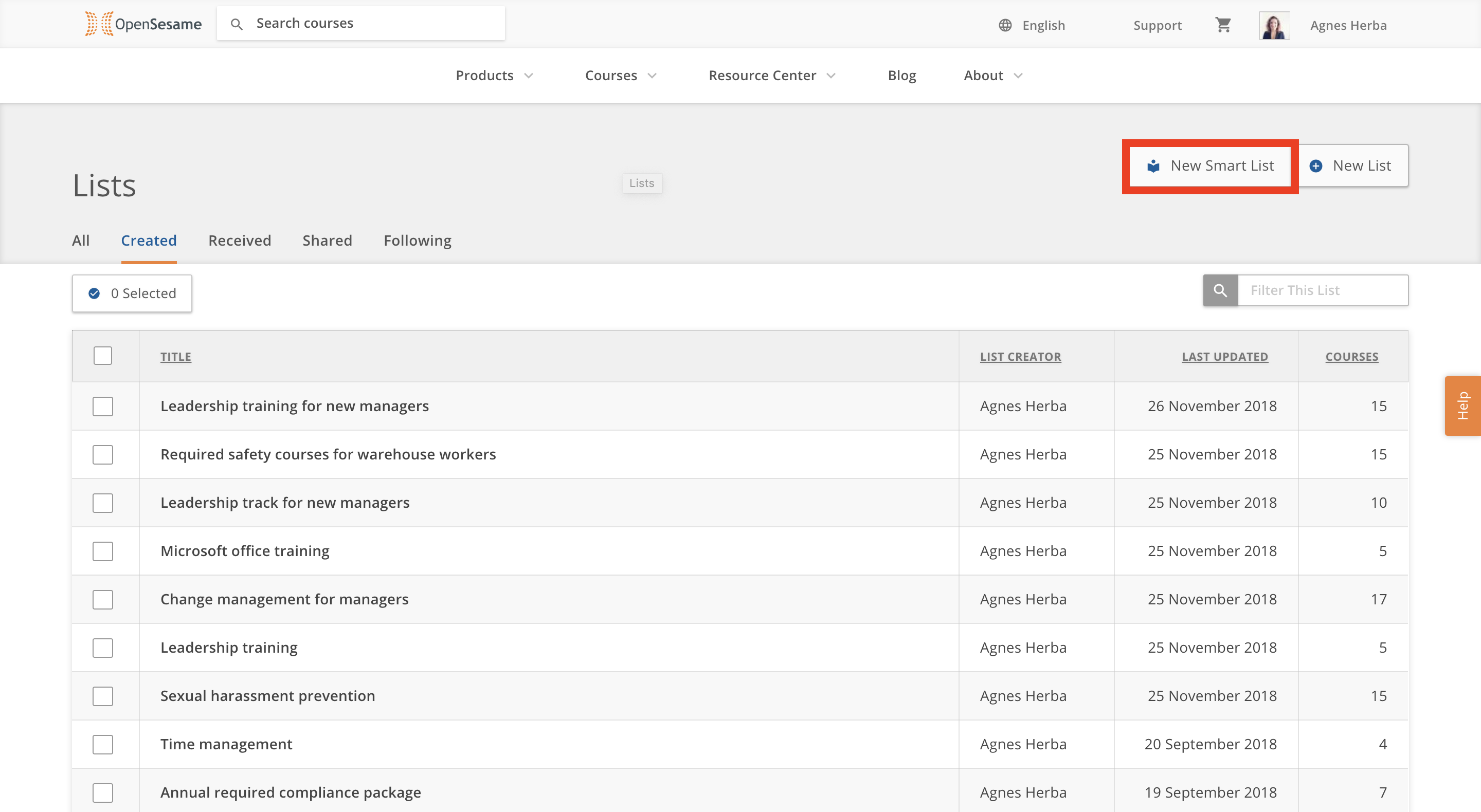Image resolution: width=1481 pixels, height=812 pixels.
Task: Switch to the Following tab
Action: coord(418,240)
